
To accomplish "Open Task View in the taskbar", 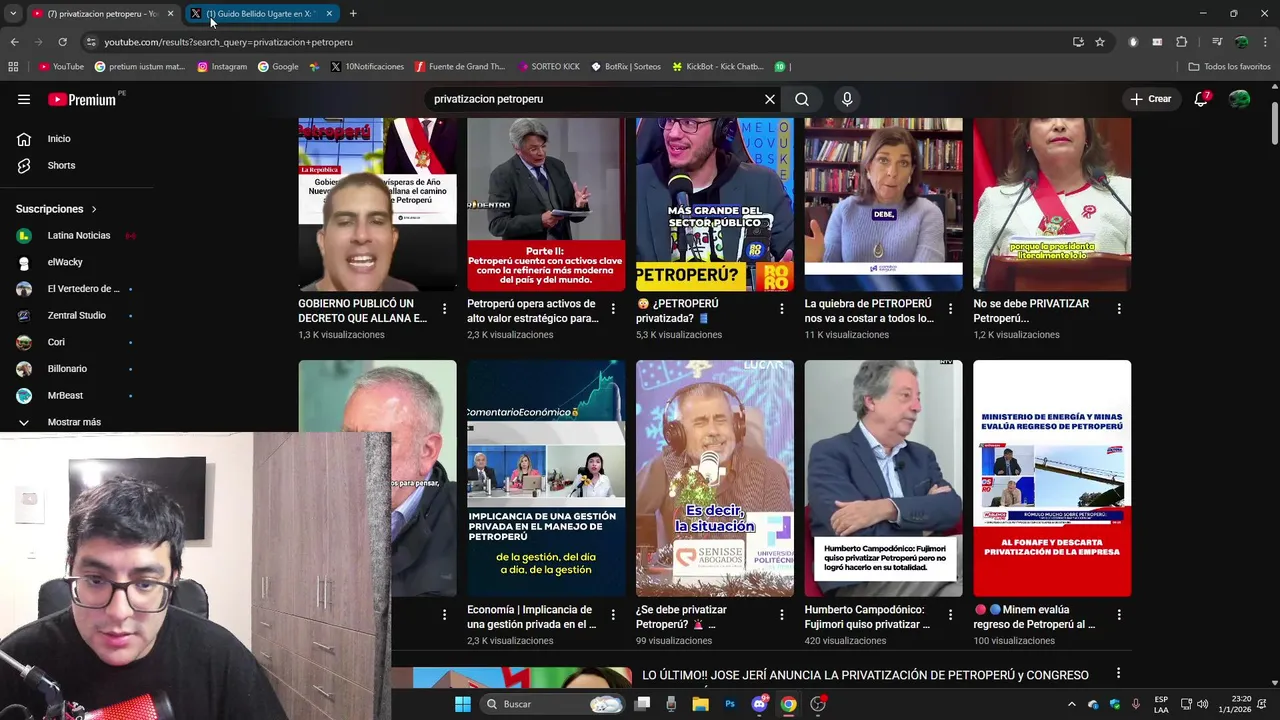I will click(x=642, y=704).
